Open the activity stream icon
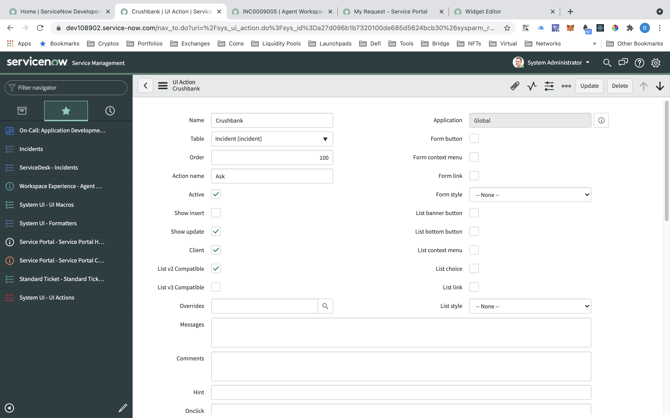 coord(532,86)
